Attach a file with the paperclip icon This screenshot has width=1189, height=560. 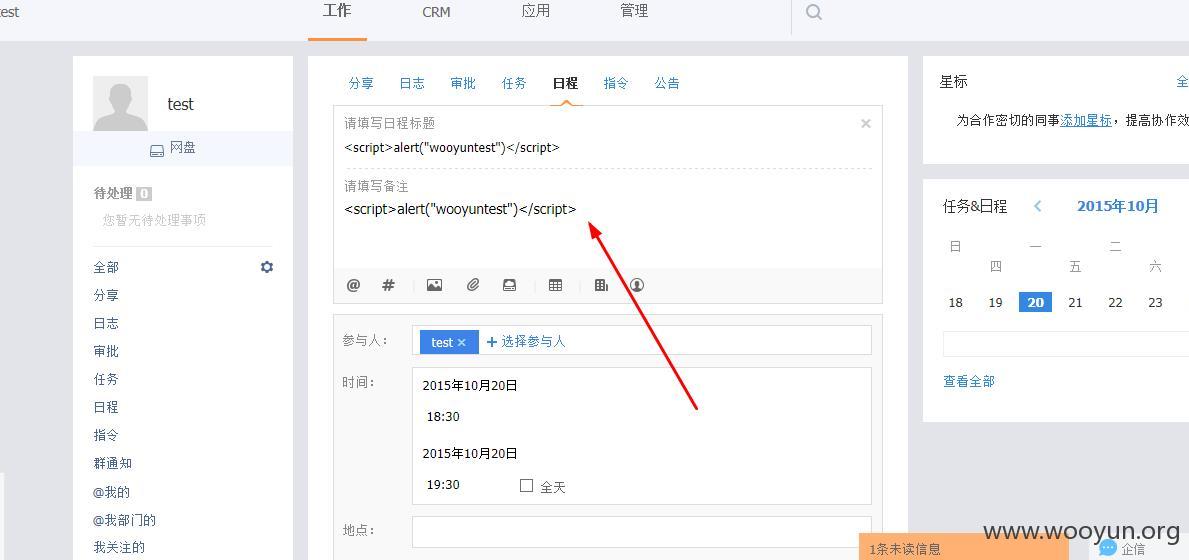tap(473, 285)
